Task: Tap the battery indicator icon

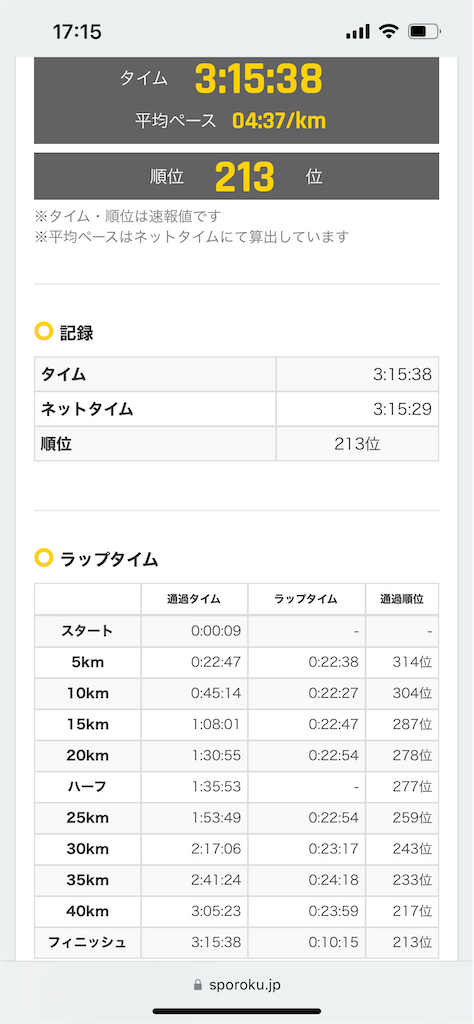Action: pyautogui.click(x=423, y=32)
